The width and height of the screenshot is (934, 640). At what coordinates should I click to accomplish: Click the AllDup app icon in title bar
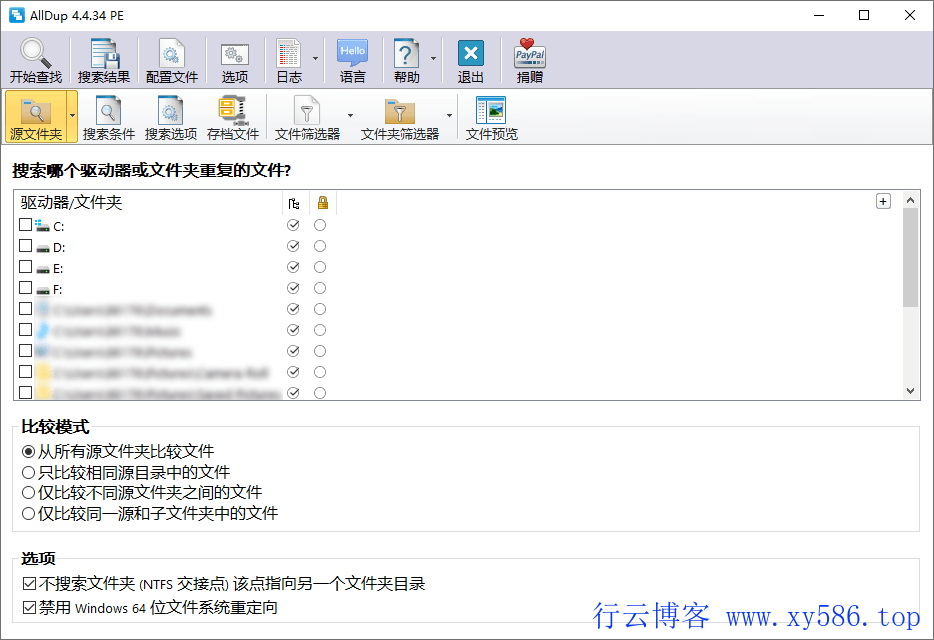pos(17,15)
